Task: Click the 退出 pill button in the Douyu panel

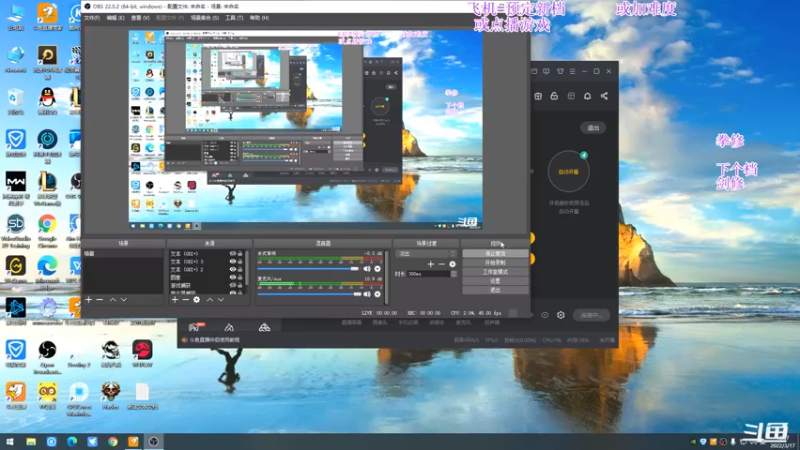Action: pyautogui.click(x=593, y=128)
